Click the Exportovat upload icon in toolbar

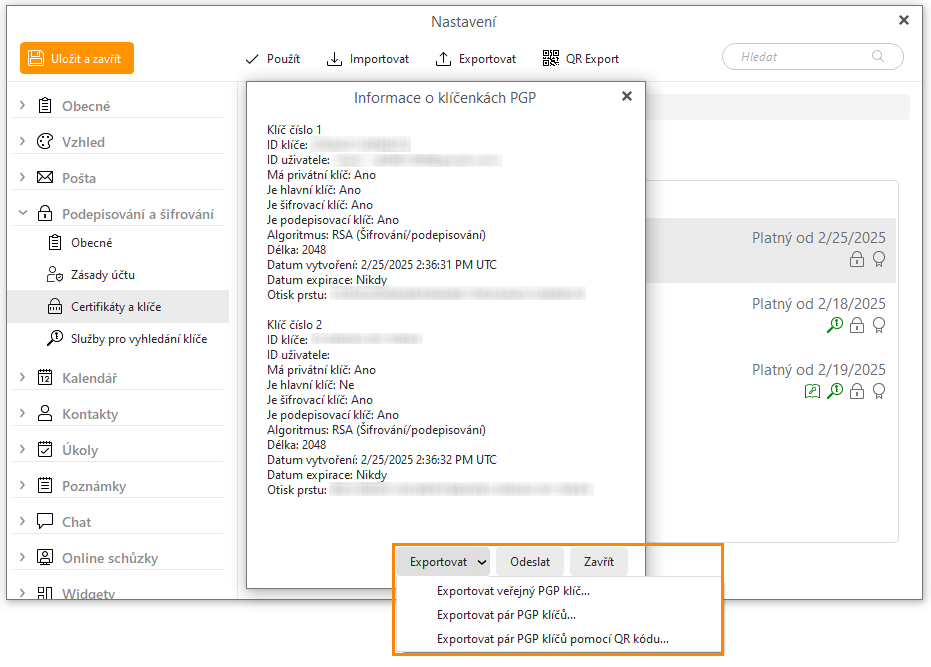(x=444, y=59)
